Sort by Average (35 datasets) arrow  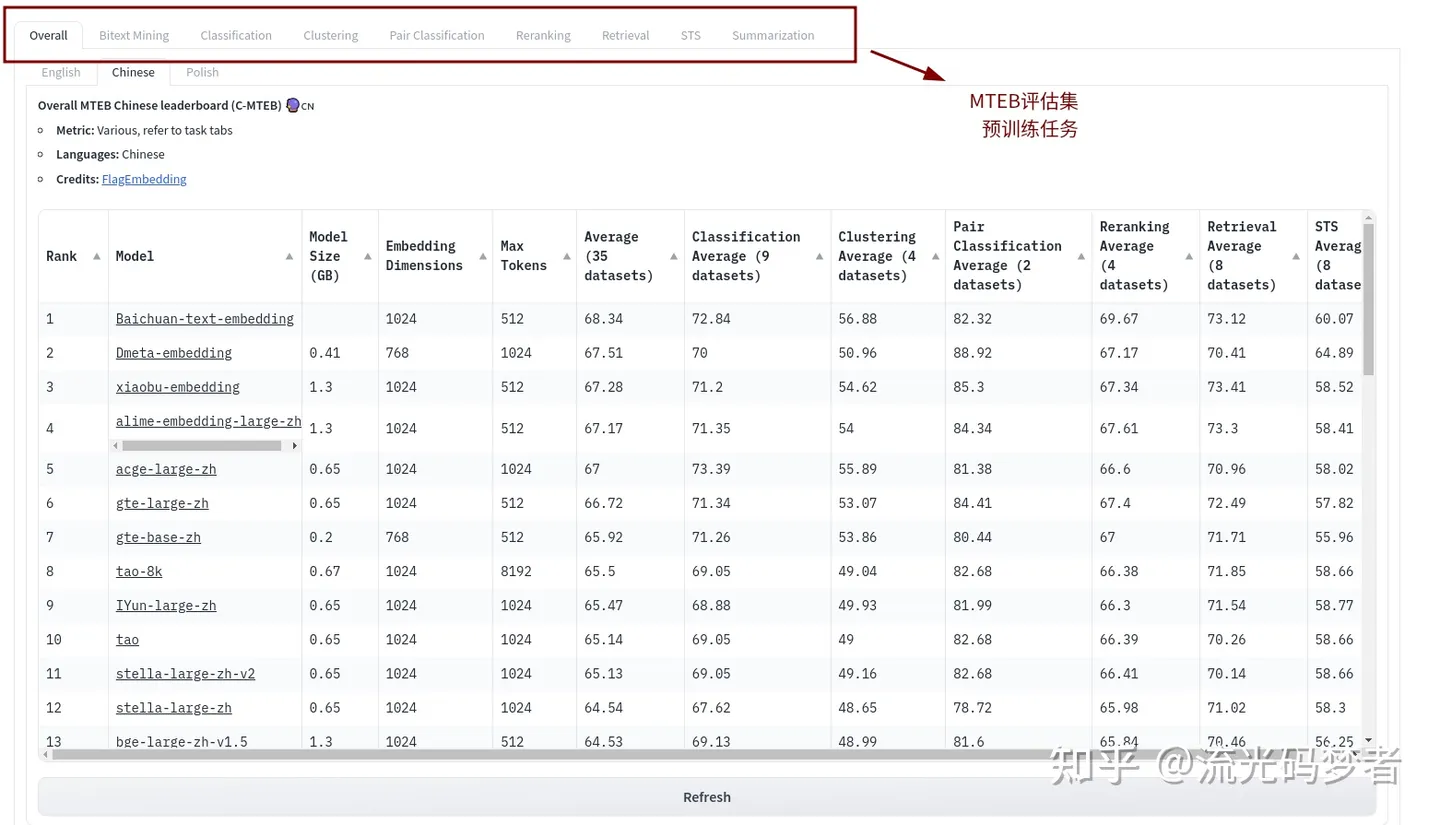pos(673,256)
